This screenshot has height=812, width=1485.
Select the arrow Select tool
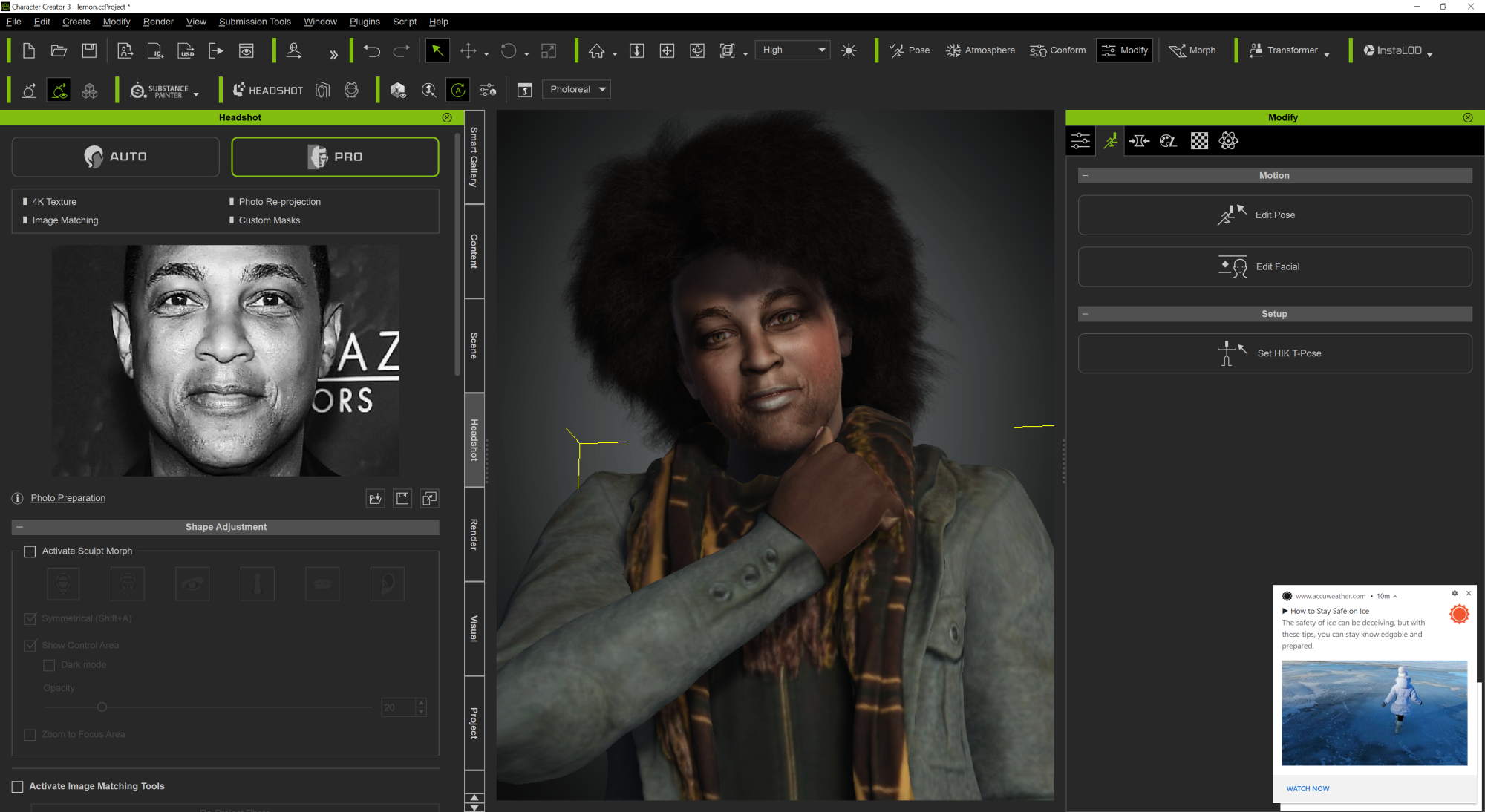(x=437, y=50)
